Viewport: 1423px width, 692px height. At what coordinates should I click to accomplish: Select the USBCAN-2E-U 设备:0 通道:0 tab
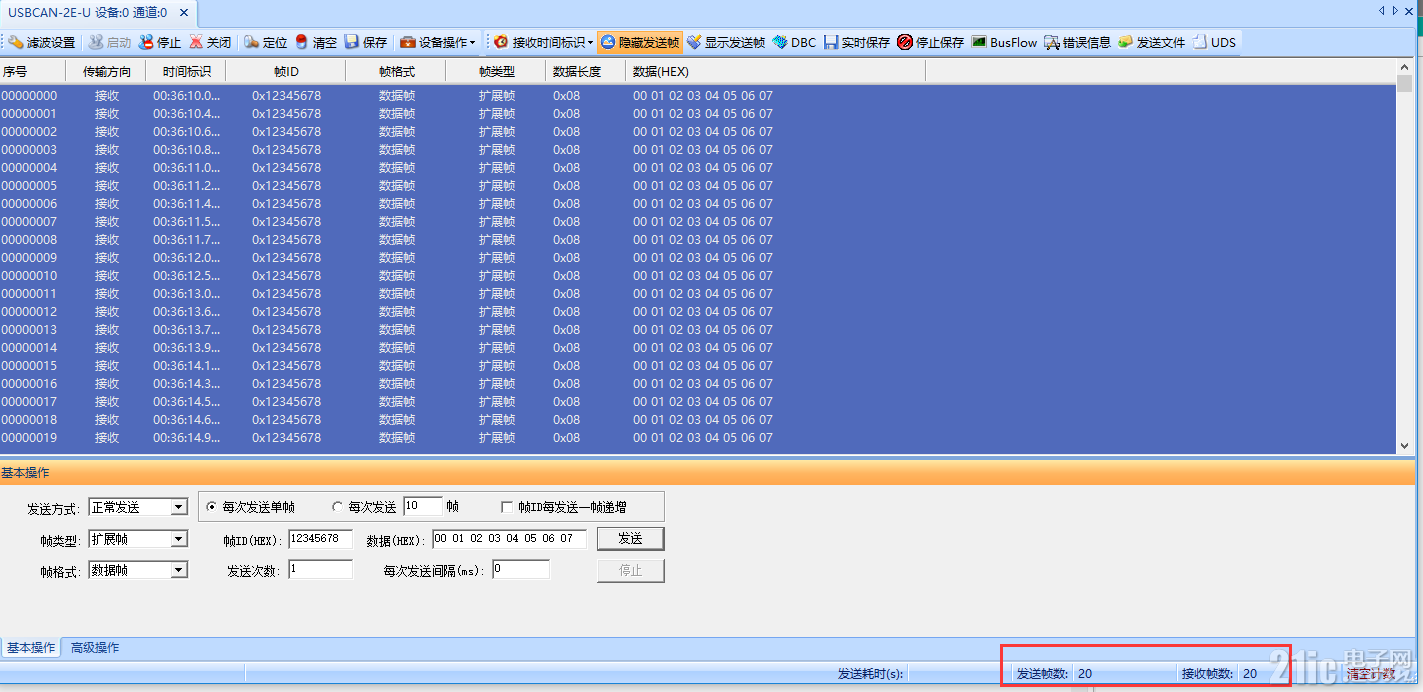[88, 12]
